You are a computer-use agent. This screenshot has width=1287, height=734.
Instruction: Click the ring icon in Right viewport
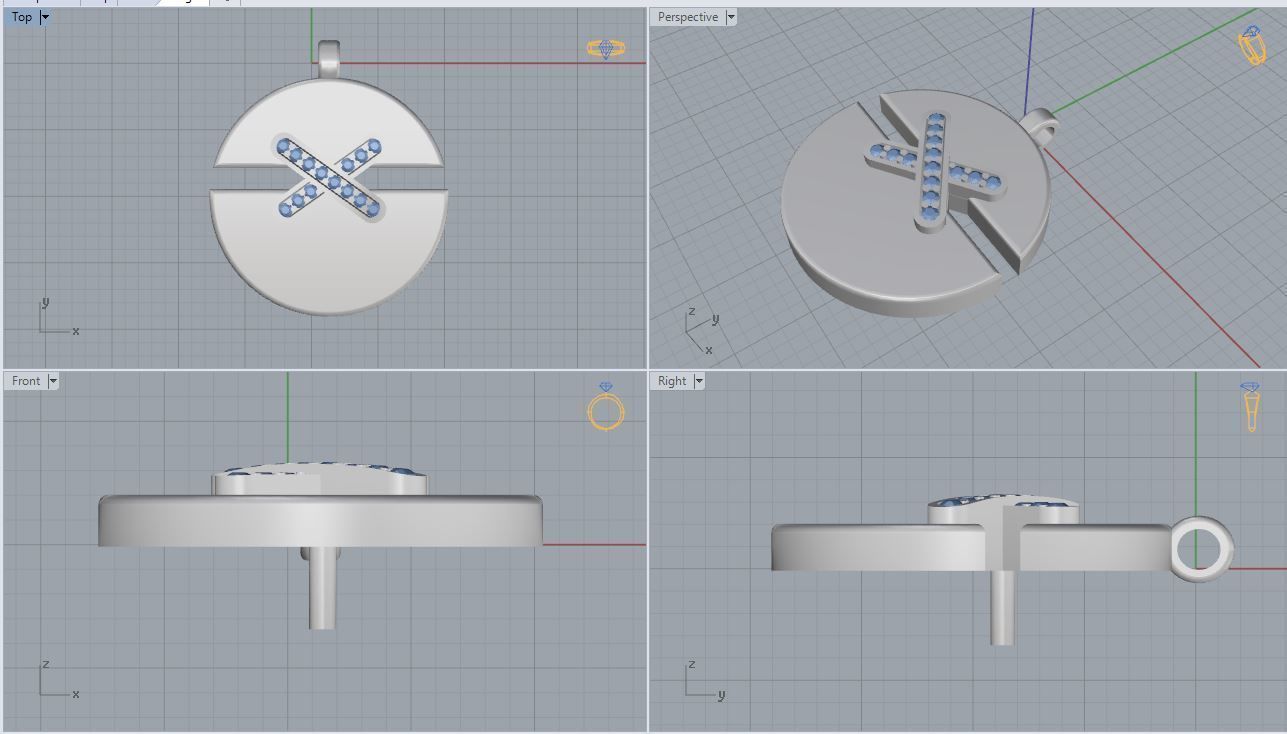coord(1251,407)
